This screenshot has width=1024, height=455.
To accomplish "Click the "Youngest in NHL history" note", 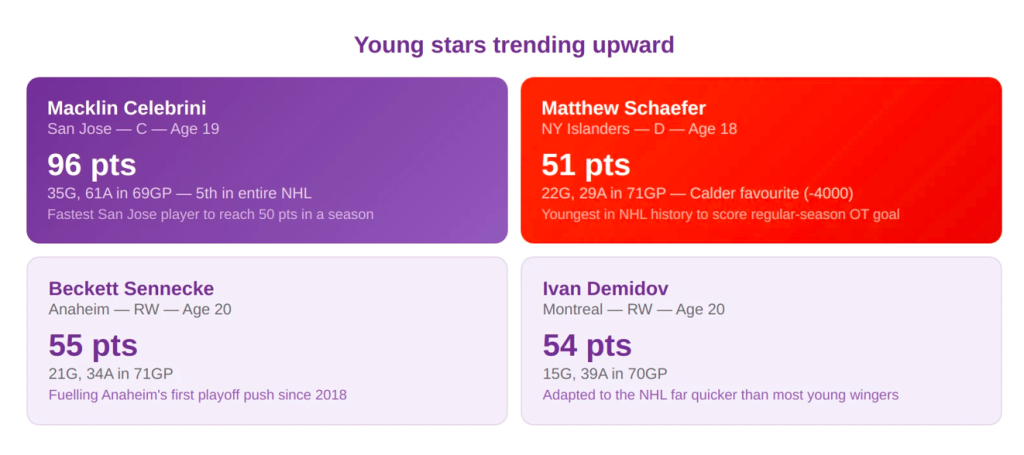I will 721,214.
